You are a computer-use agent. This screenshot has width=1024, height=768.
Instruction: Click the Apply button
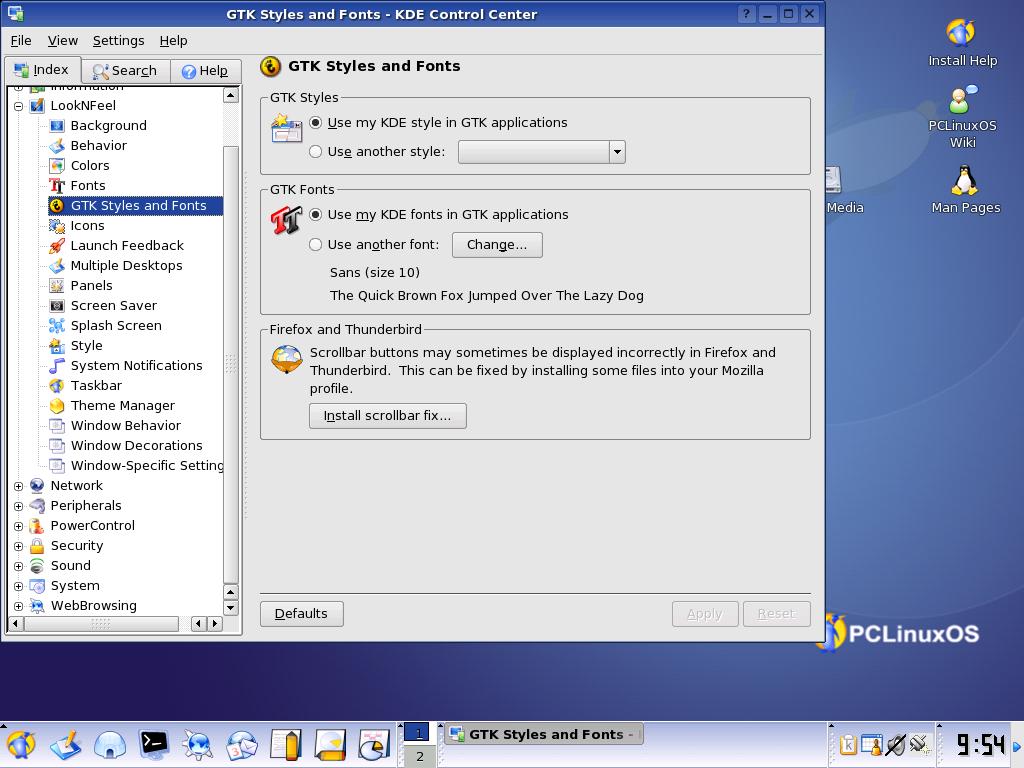point(705,614)
